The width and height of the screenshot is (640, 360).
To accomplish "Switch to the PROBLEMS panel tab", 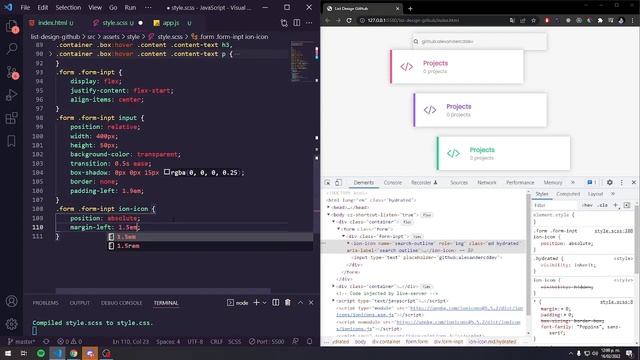I will pyautogui.click(x=45, y=303).
